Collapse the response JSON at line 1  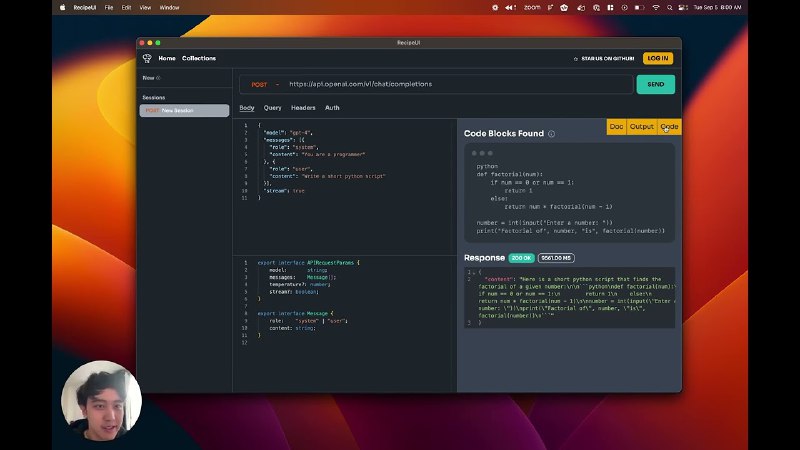click(x=474, y=272)
